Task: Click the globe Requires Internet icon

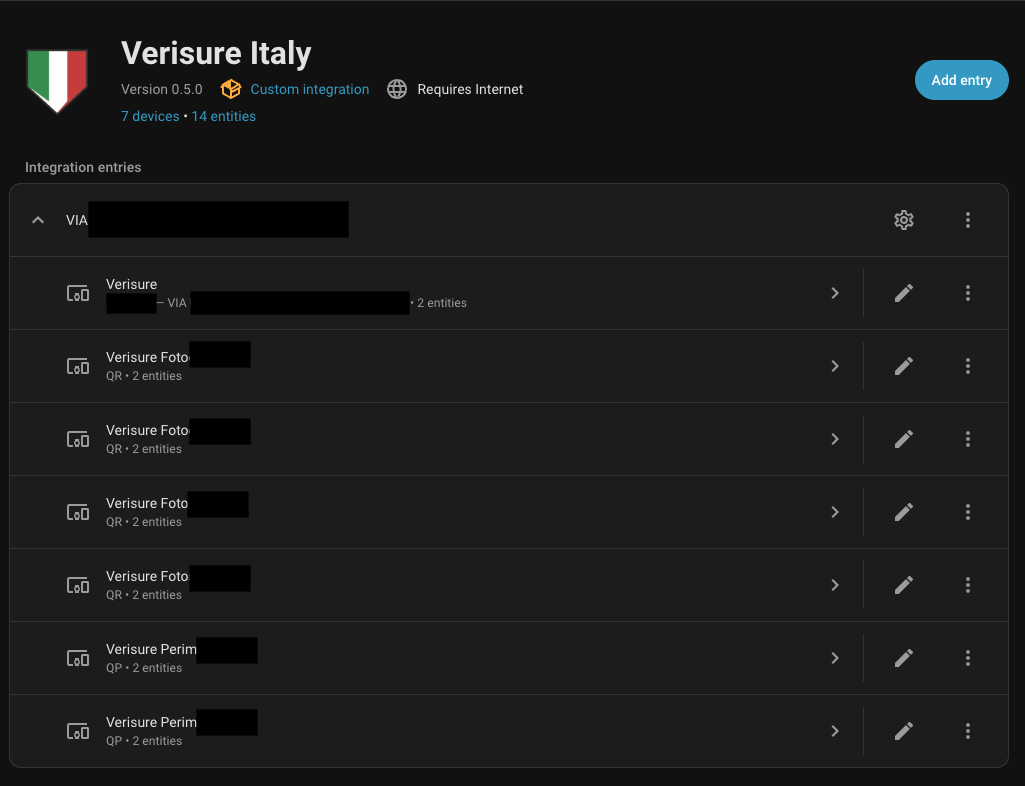Action: 397,89
